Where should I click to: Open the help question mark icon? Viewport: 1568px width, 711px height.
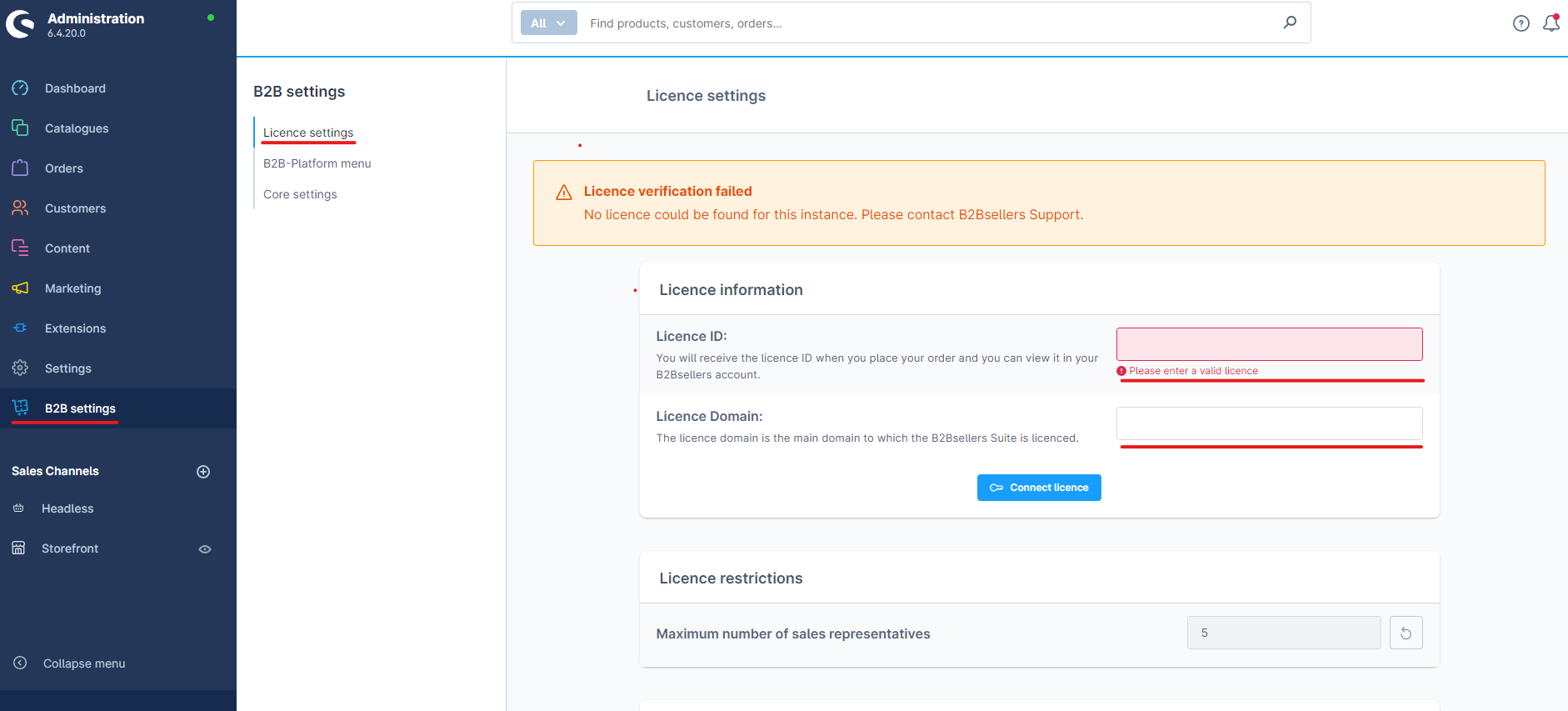[1521, 23]
